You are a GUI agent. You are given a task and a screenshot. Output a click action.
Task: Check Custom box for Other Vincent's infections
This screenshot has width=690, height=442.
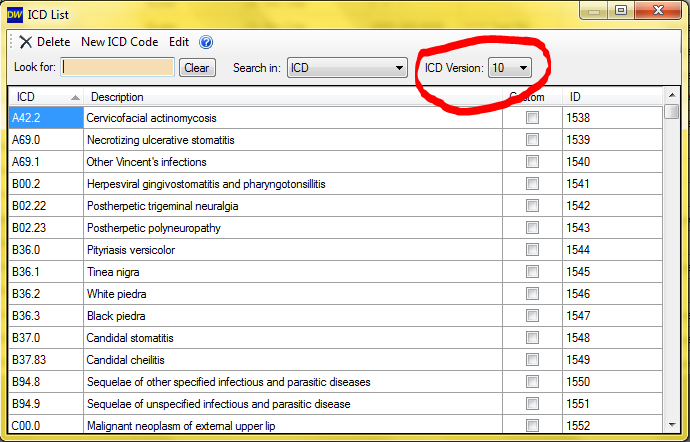[x=532, y=162]
